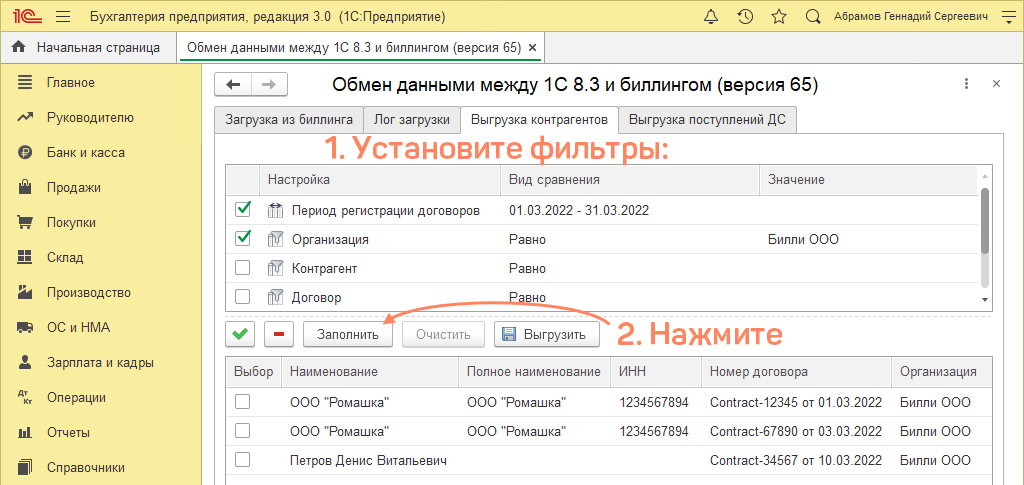The image size is (1024, 485).
Task: Open the history clock icon
Action: [745, 17]
